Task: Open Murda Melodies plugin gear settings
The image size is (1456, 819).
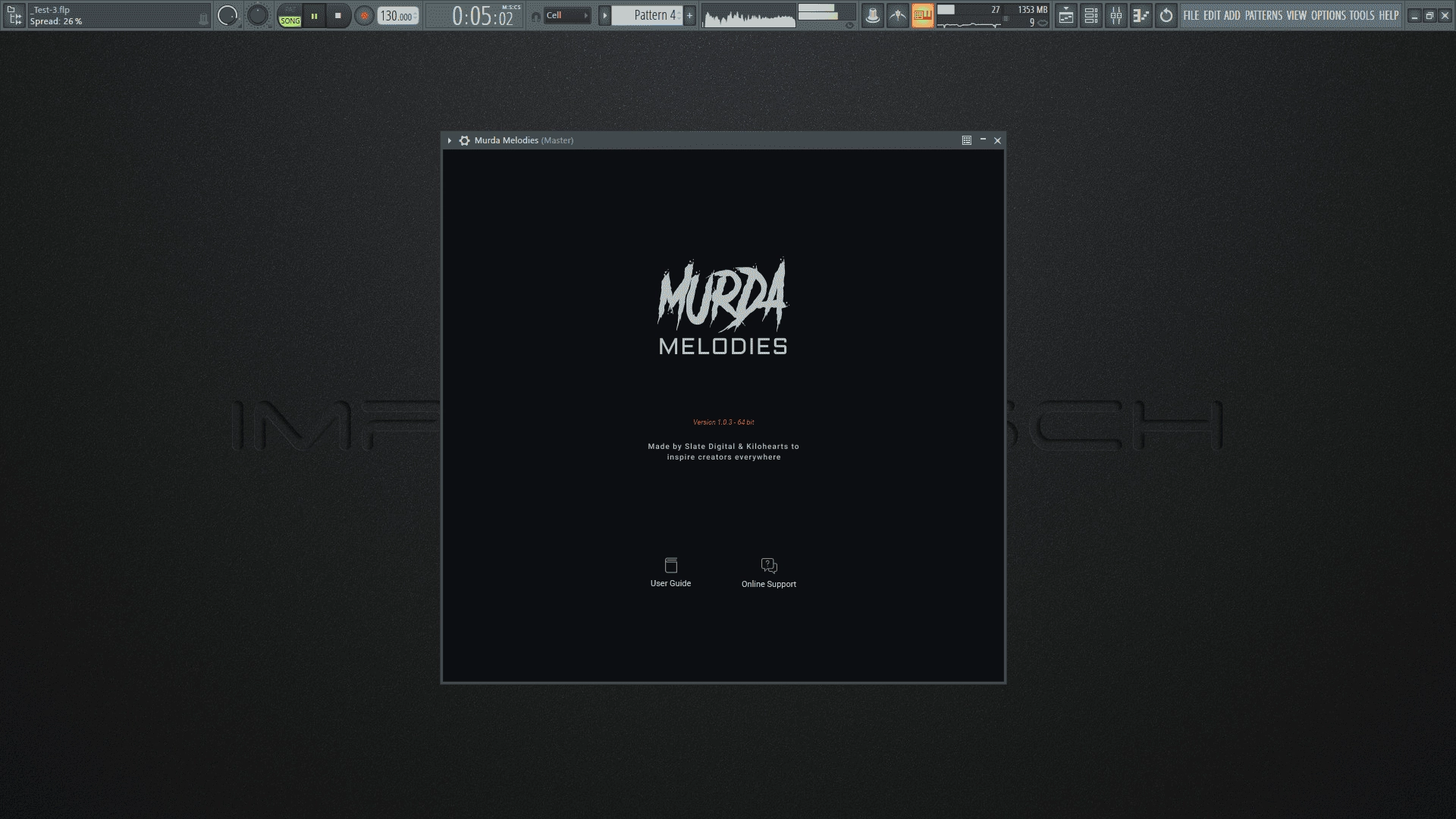Action: [465, 140]
